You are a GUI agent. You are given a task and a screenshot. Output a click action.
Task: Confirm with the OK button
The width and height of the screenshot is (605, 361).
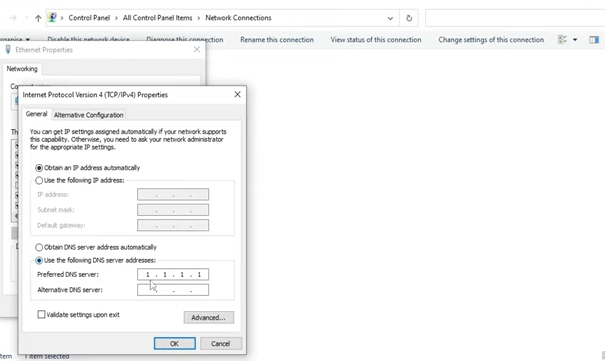pyautogui.click(x=174, y=343)
